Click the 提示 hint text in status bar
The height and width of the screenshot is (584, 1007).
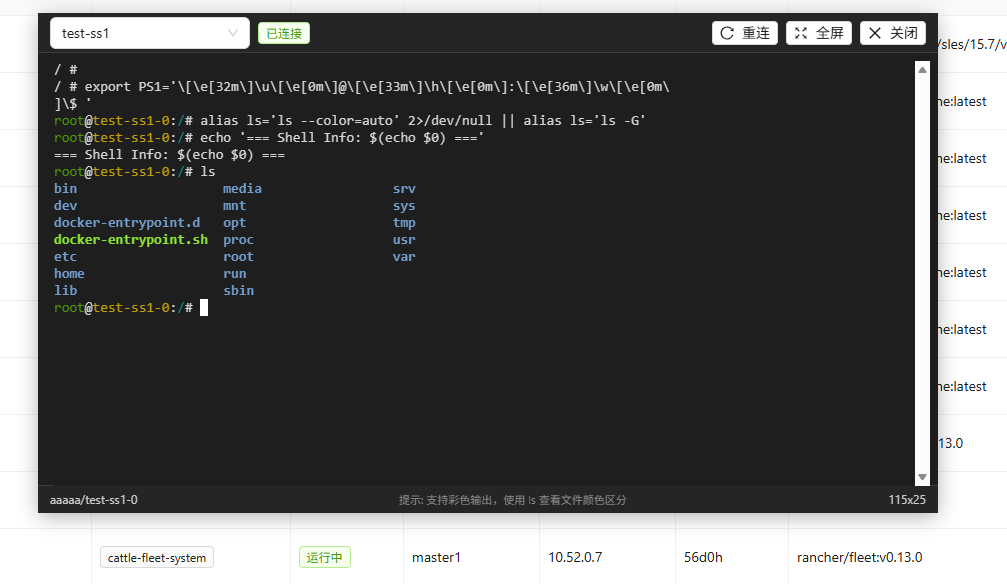click(x=512, y=499)
